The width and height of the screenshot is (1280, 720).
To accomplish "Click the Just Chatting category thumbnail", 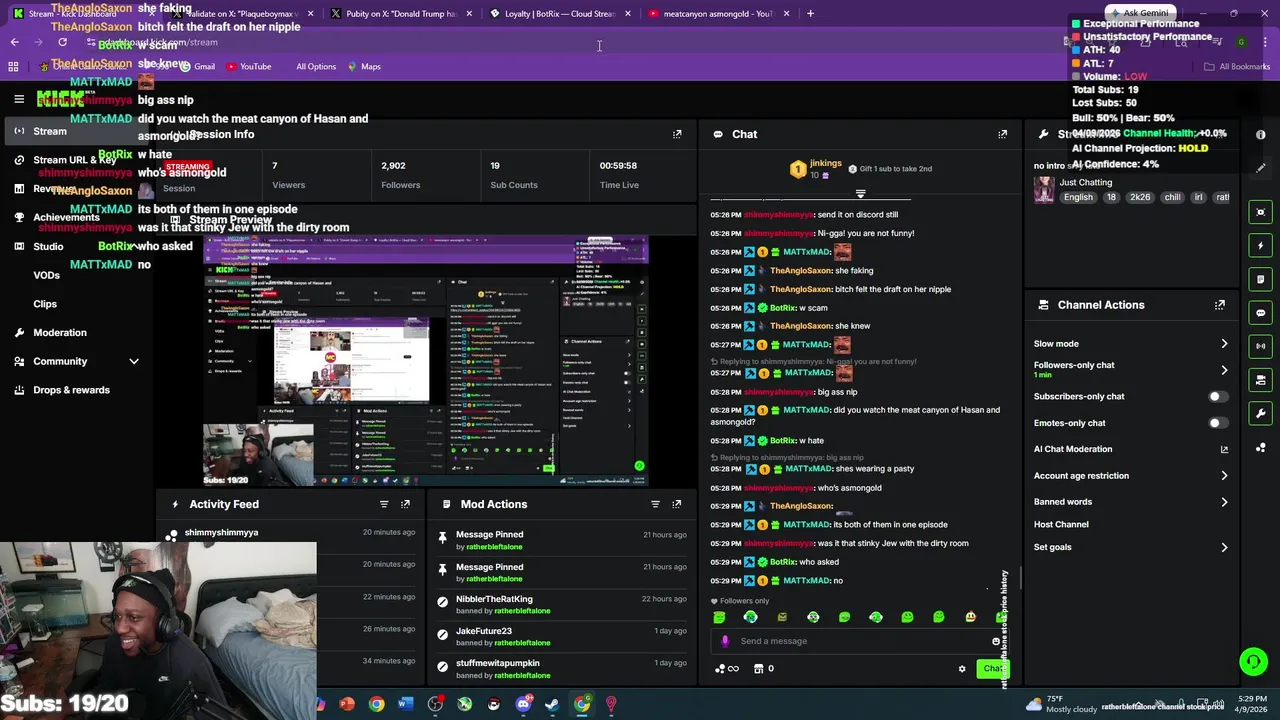I will 1044,190.
